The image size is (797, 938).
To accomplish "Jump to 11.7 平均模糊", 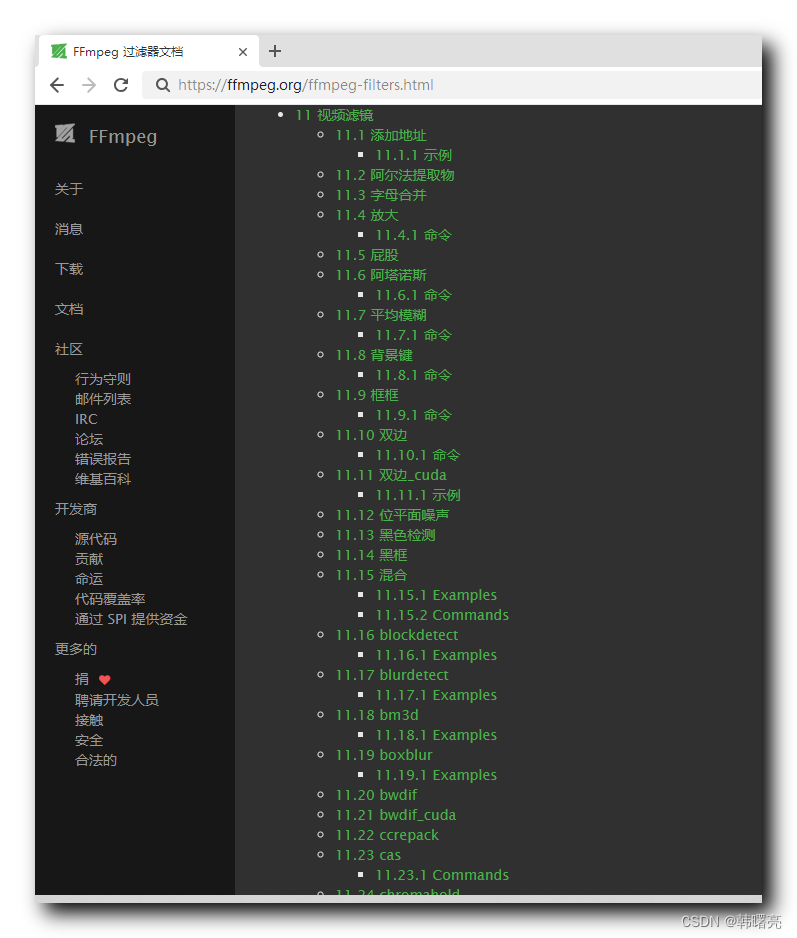I will tap(381, 315).
